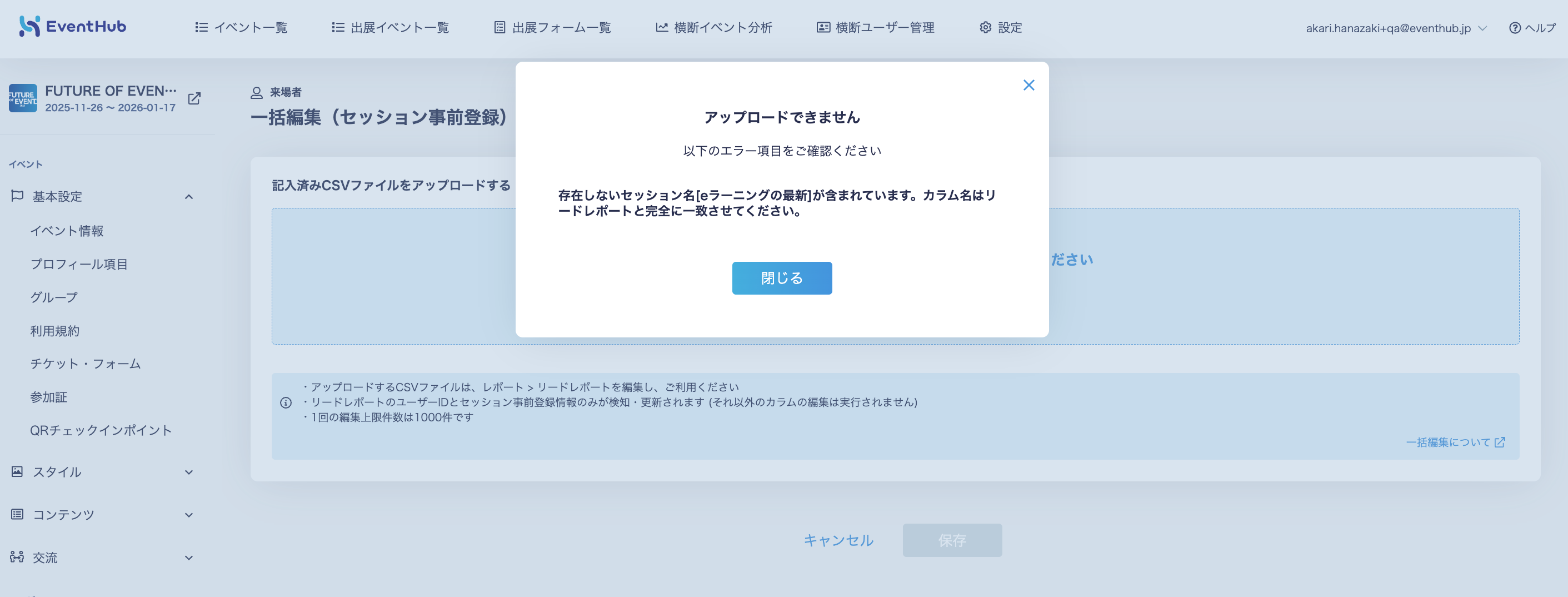This screenshot has width=1568, height=597.
Task: Select プロフィール項目 in sidebar
Action: (79, 265)
